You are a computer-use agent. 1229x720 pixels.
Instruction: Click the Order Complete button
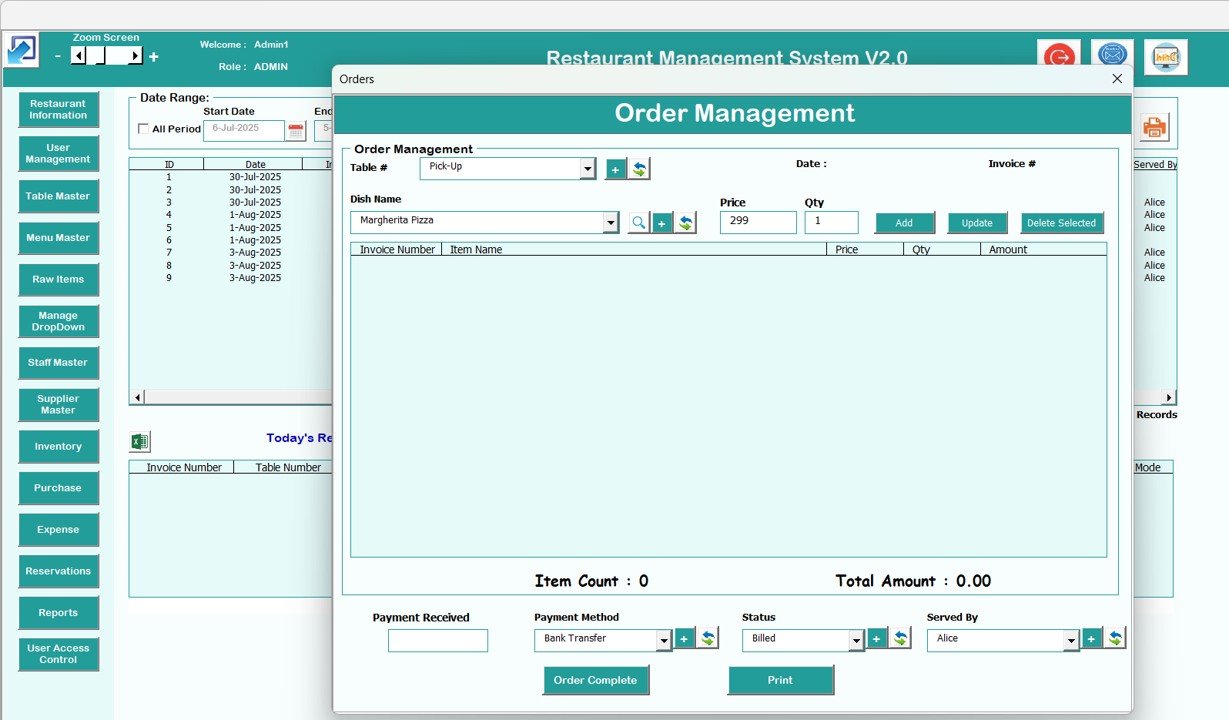595,680
